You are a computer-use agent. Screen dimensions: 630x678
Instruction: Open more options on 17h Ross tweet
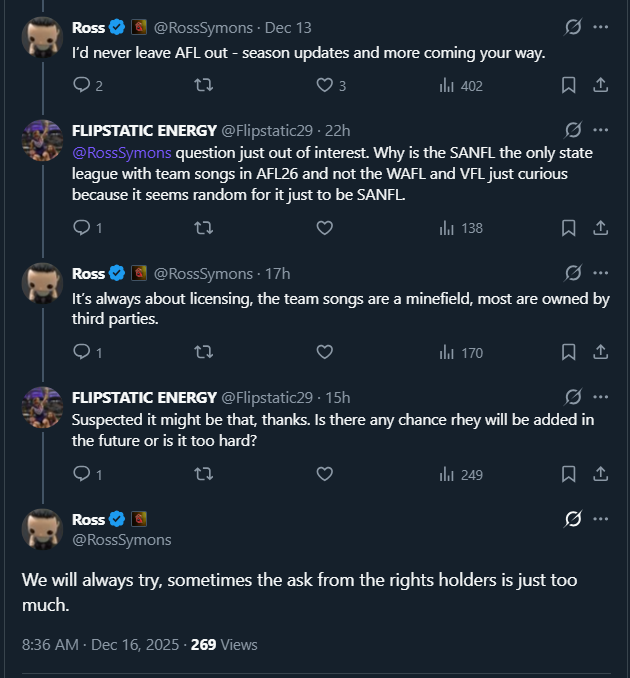tap(600, 272)
